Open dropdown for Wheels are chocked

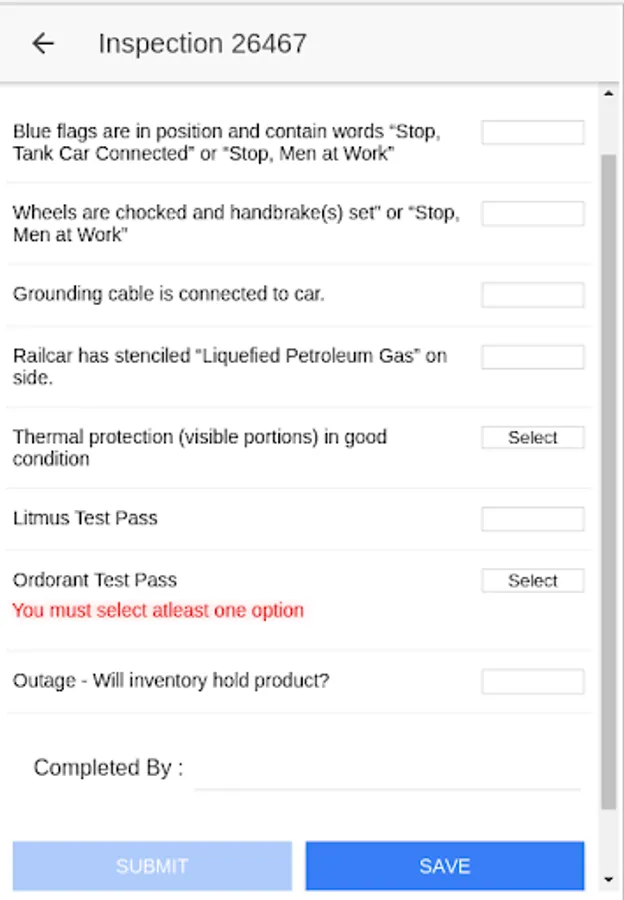click(x=532, y=214)
